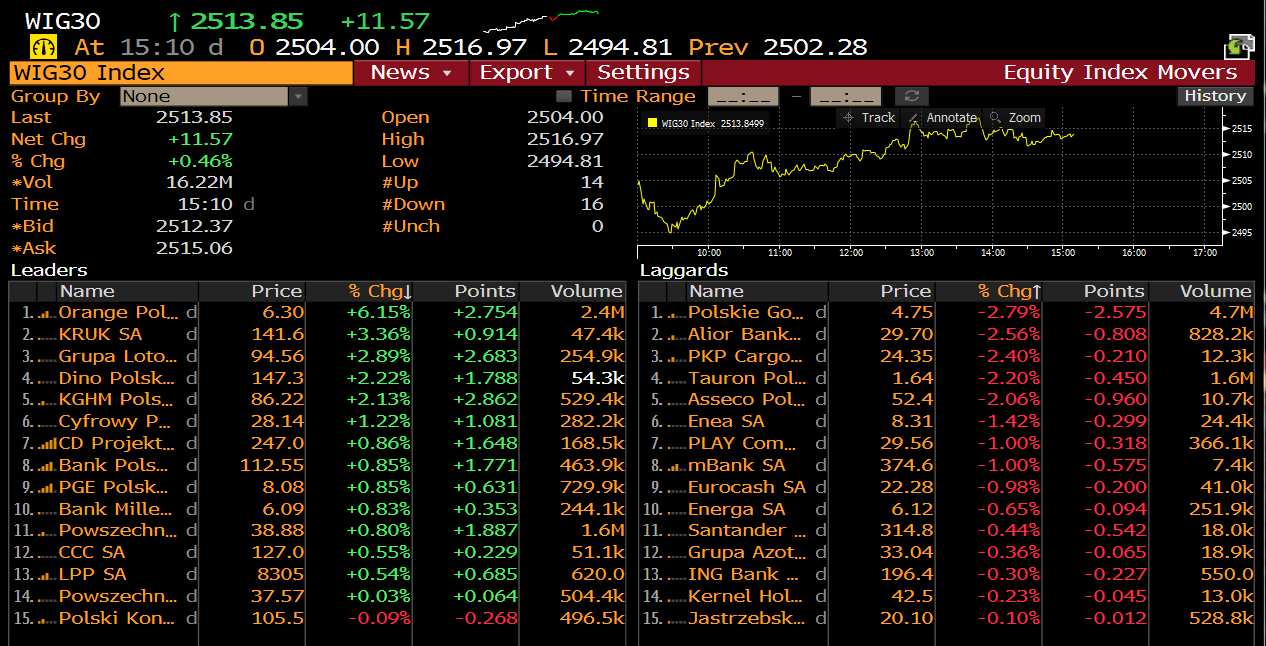Click the bar chart icon beside Polskie Go.. laggard
Viewport: 1266px width, 646px height.
677,313
